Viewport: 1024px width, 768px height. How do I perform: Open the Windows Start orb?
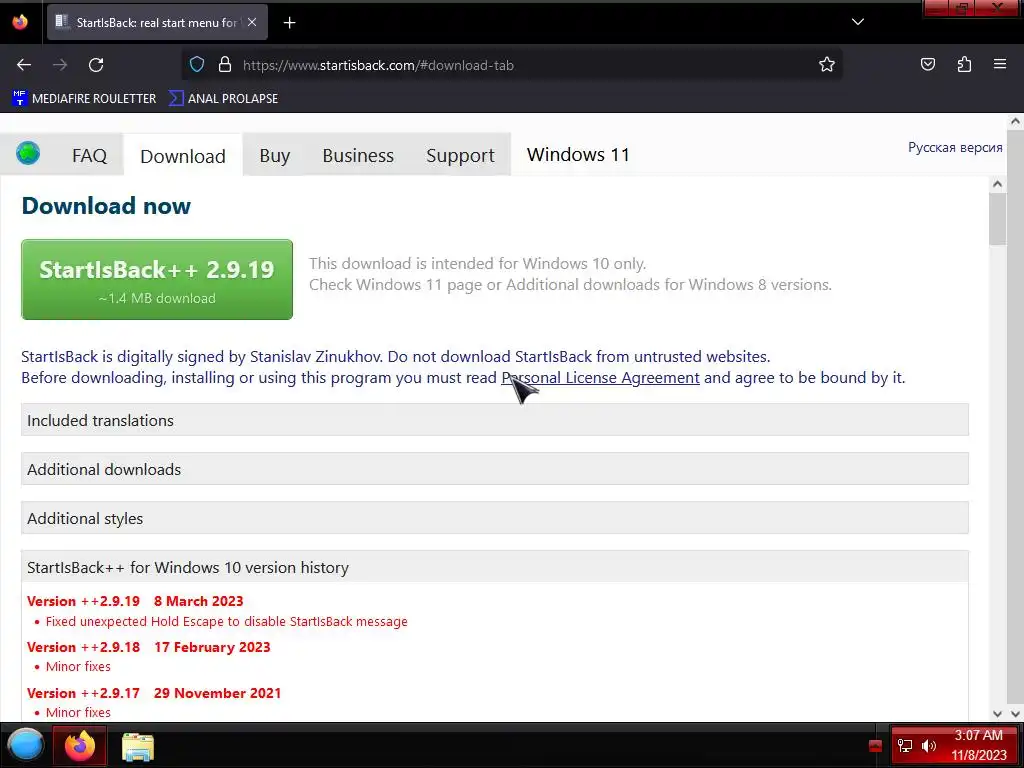[25, 745]
